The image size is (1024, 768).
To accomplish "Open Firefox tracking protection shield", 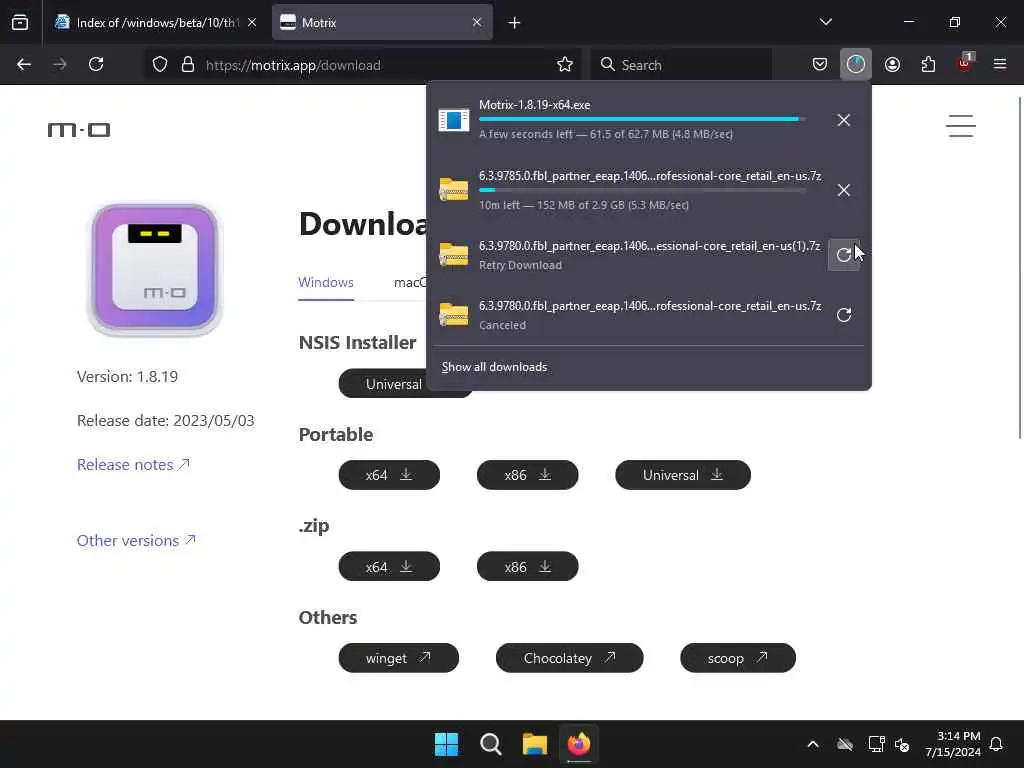I will tap(160, 65).
